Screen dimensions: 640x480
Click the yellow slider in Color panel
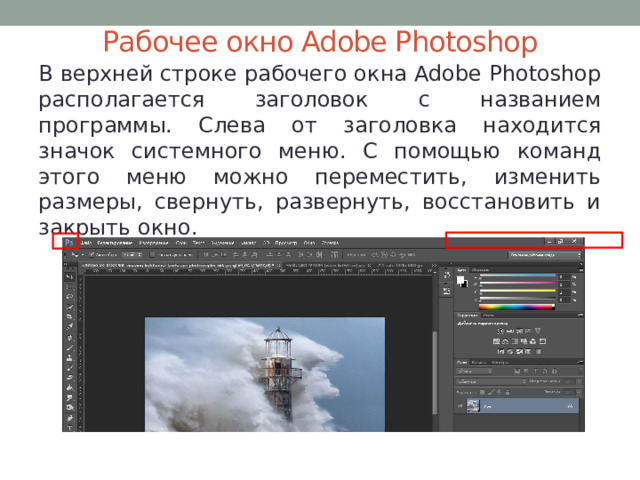click(518, 291)
